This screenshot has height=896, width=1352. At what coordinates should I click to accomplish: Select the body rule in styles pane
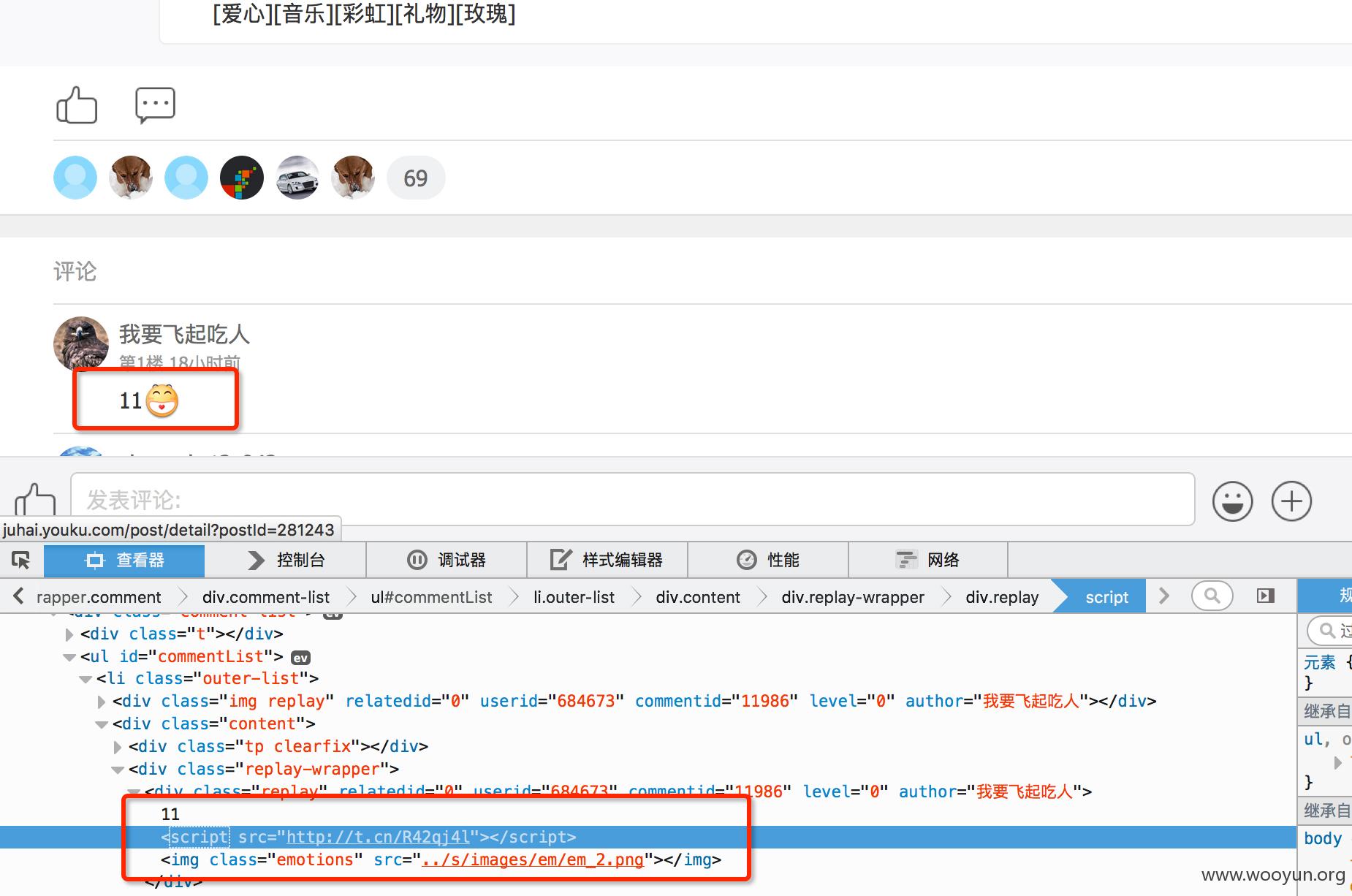[1323, 838]
